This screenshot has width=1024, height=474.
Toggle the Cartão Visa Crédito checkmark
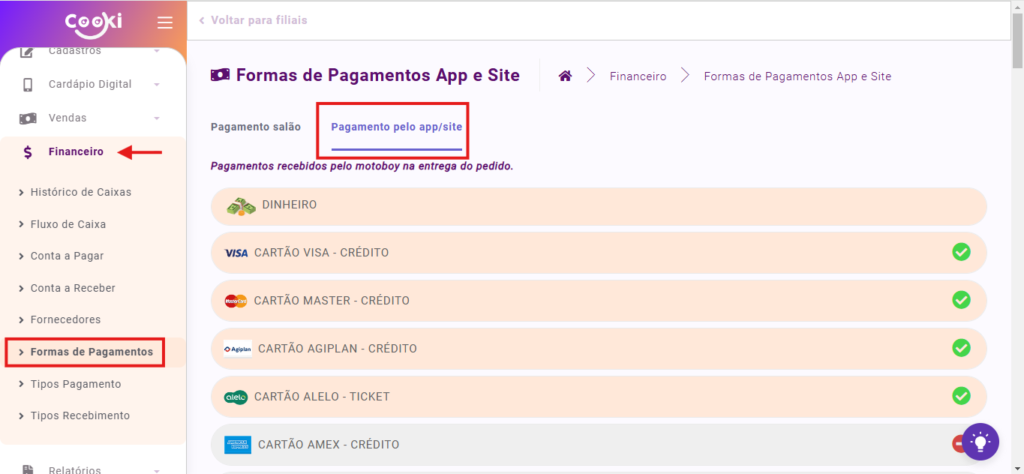(961, 252)
